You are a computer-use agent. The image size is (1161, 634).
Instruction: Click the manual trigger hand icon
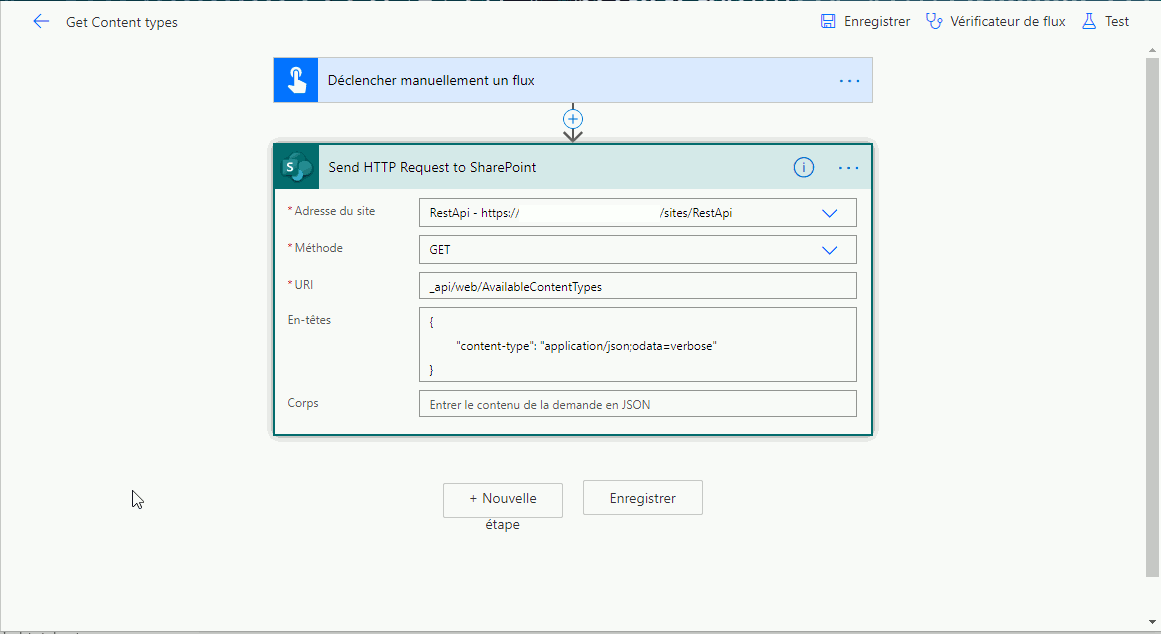[296, 80]
